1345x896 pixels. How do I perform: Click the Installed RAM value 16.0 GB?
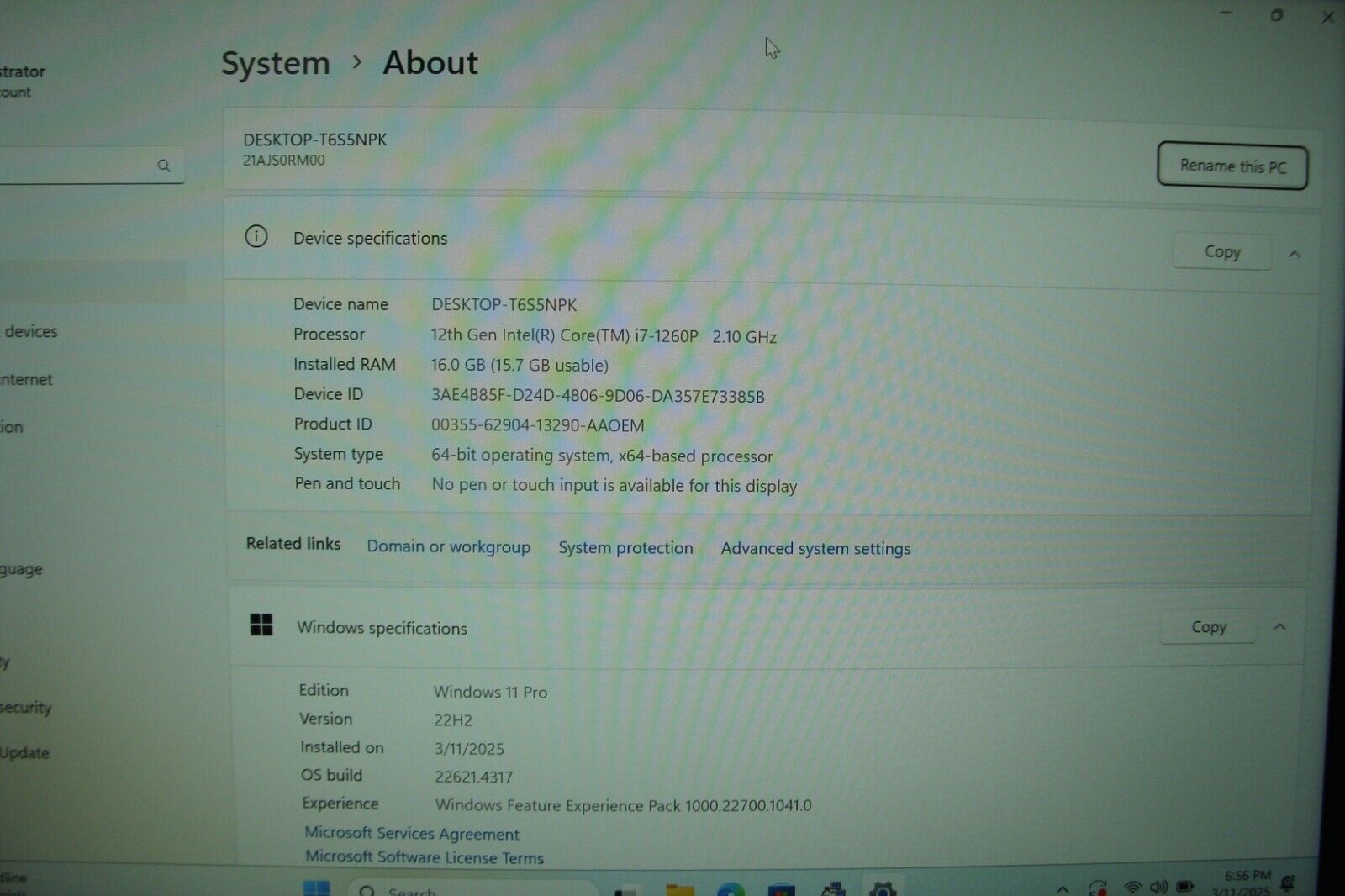[x=520, y=365]
